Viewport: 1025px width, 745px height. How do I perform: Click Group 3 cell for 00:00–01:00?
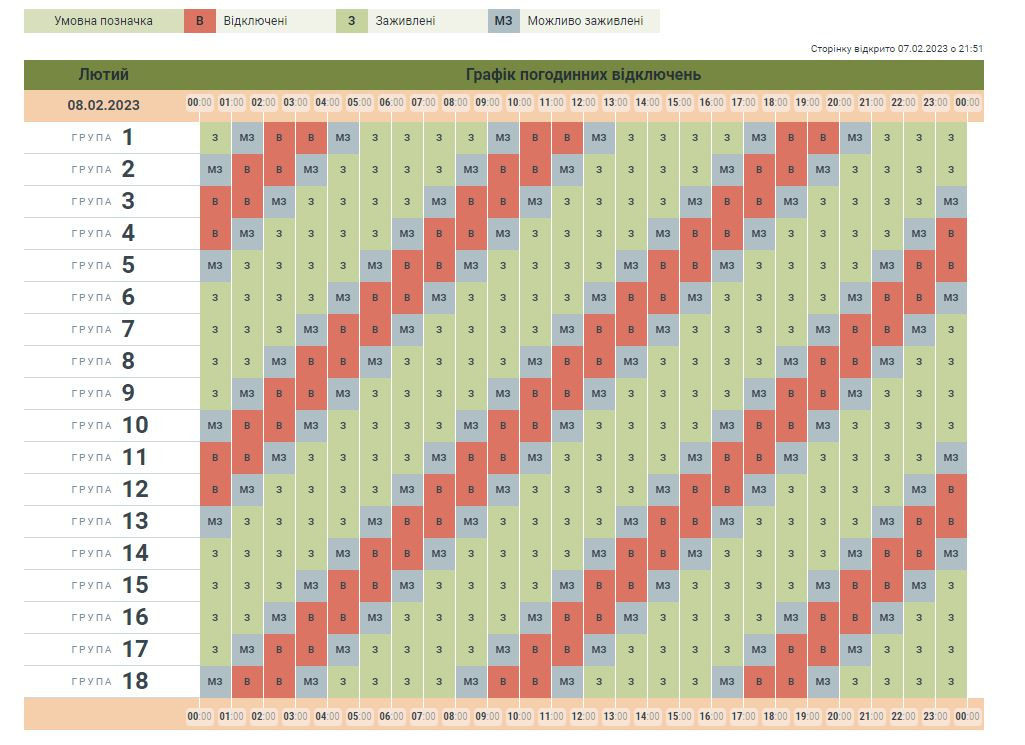click(215, 202)
